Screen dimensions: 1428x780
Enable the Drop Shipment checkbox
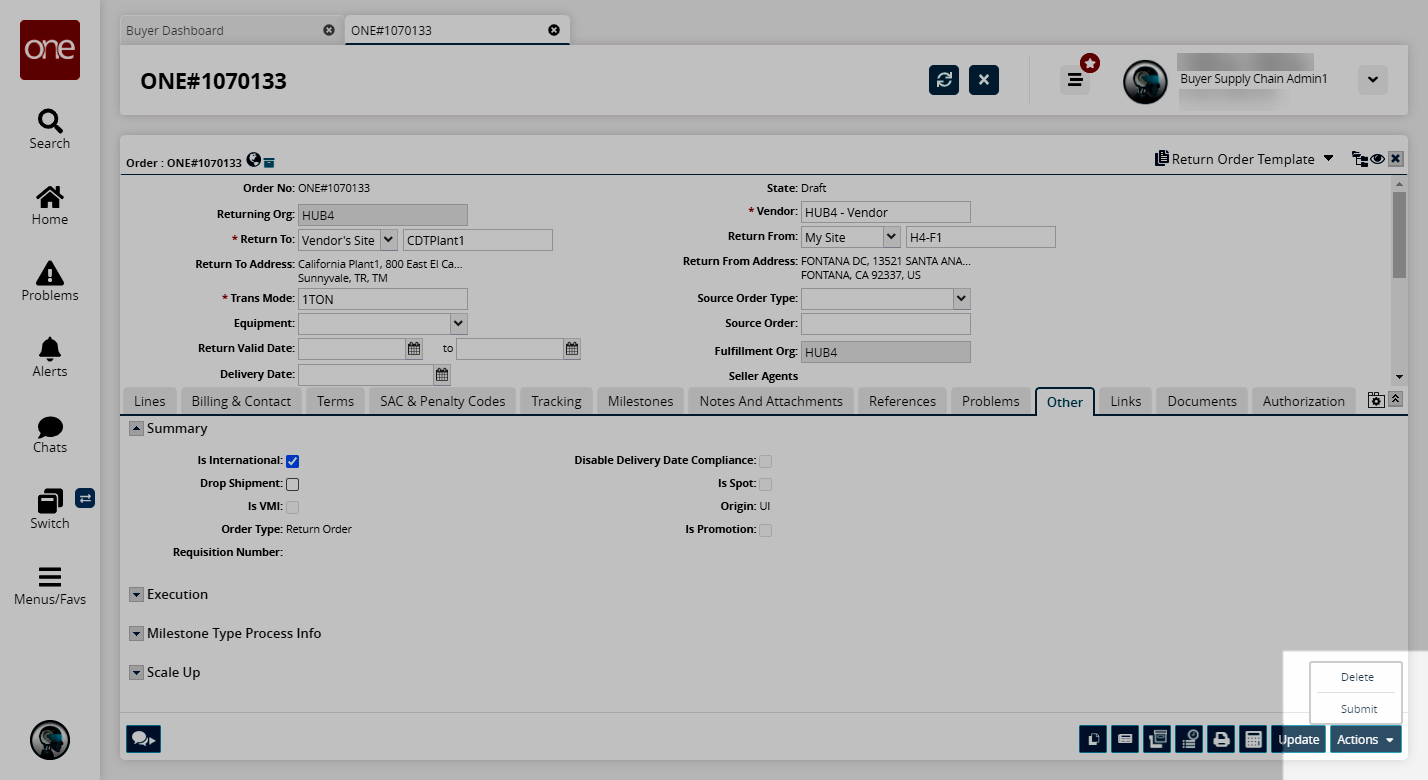(293, 484)
